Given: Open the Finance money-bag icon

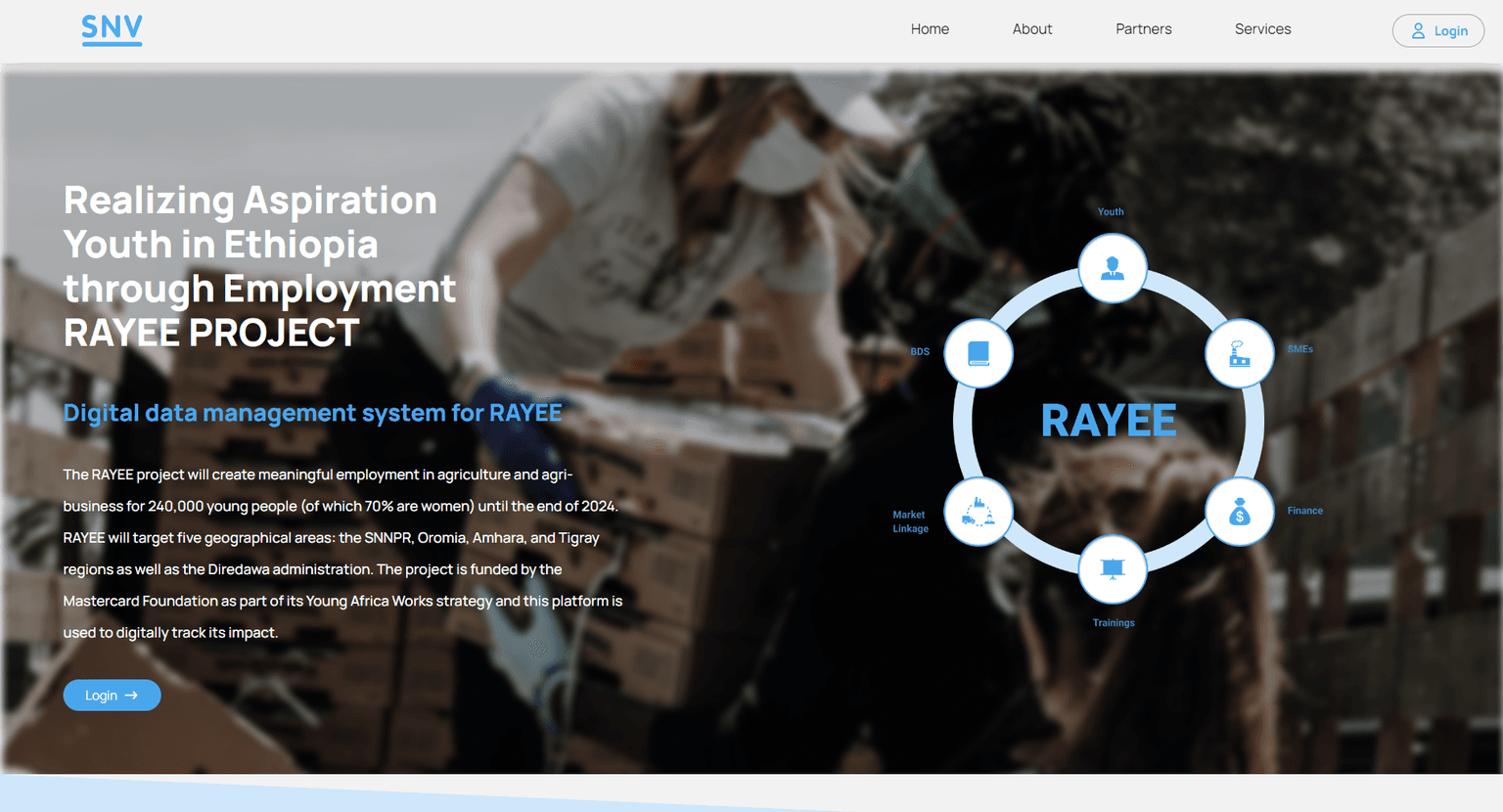Looking at the screenshot, I should point(1240,511).
